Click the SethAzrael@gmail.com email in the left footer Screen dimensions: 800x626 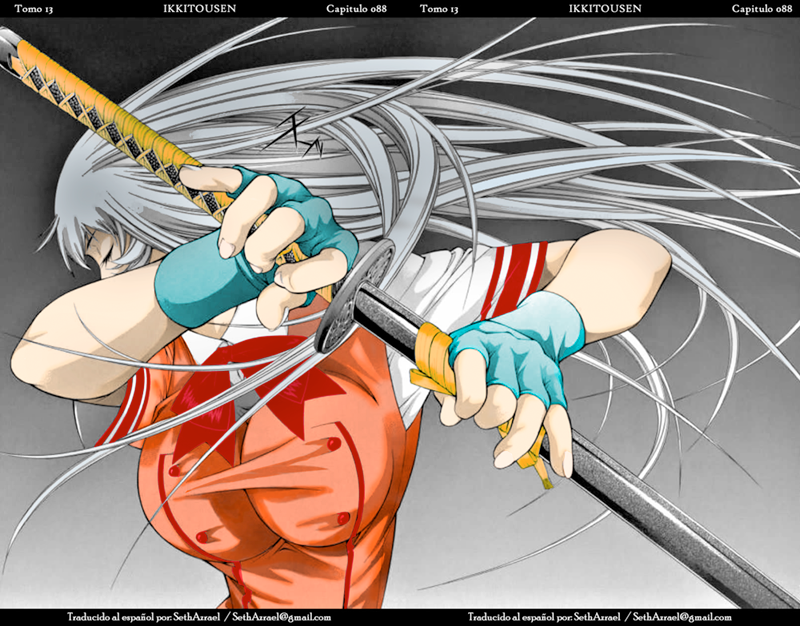click(281, 617)
